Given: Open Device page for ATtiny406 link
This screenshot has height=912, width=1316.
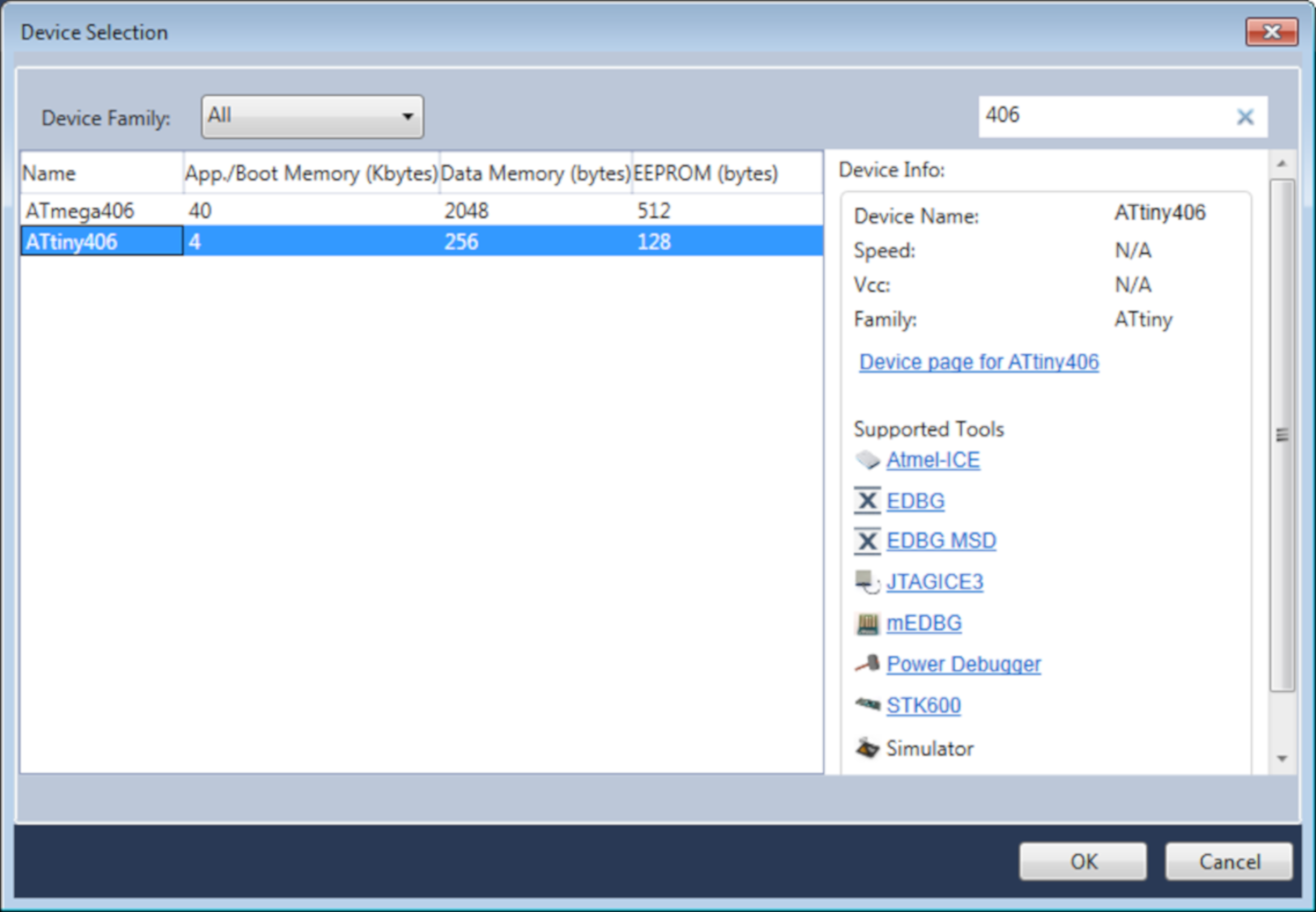Looking at the screenshot, I should coord(978,362).
